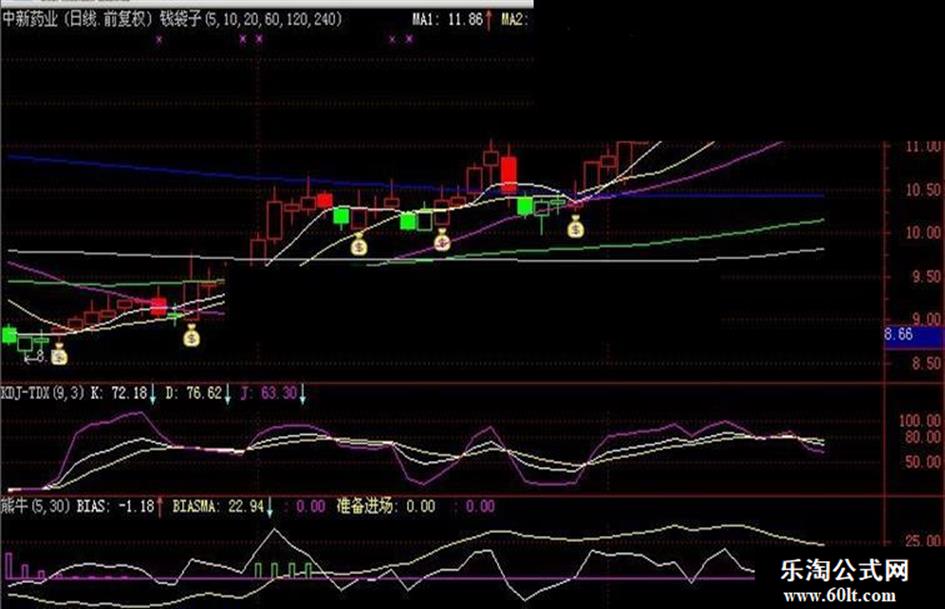Click the 80.00 KDJ axis label
This screenshot has width=945, height=609.
coord(922,436)
